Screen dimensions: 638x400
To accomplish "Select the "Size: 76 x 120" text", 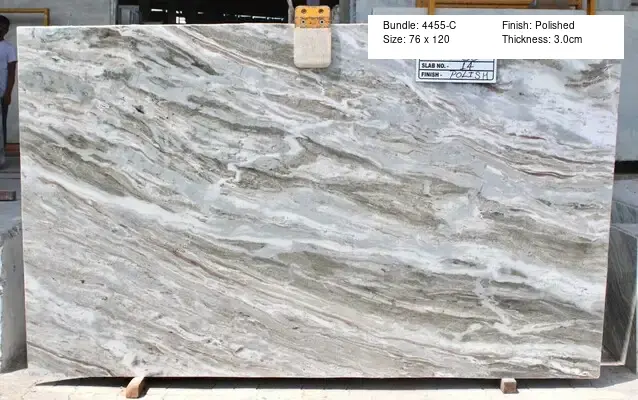I will click(417, 40).
